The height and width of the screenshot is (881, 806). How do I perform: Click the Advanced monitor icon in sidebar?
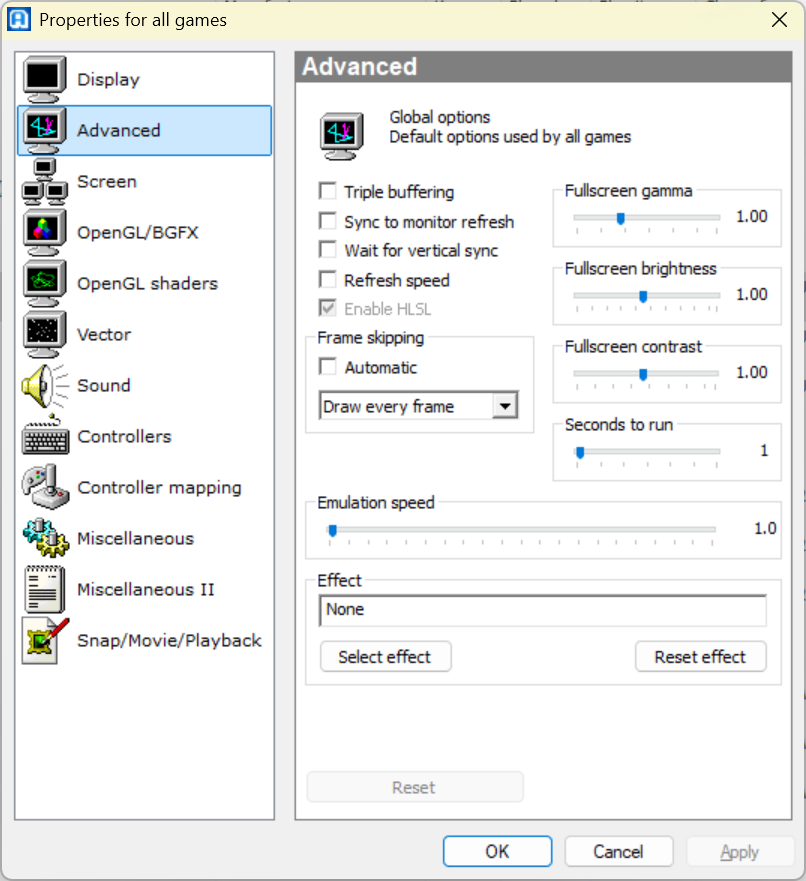pyautogui.click(x=44, y=130)
